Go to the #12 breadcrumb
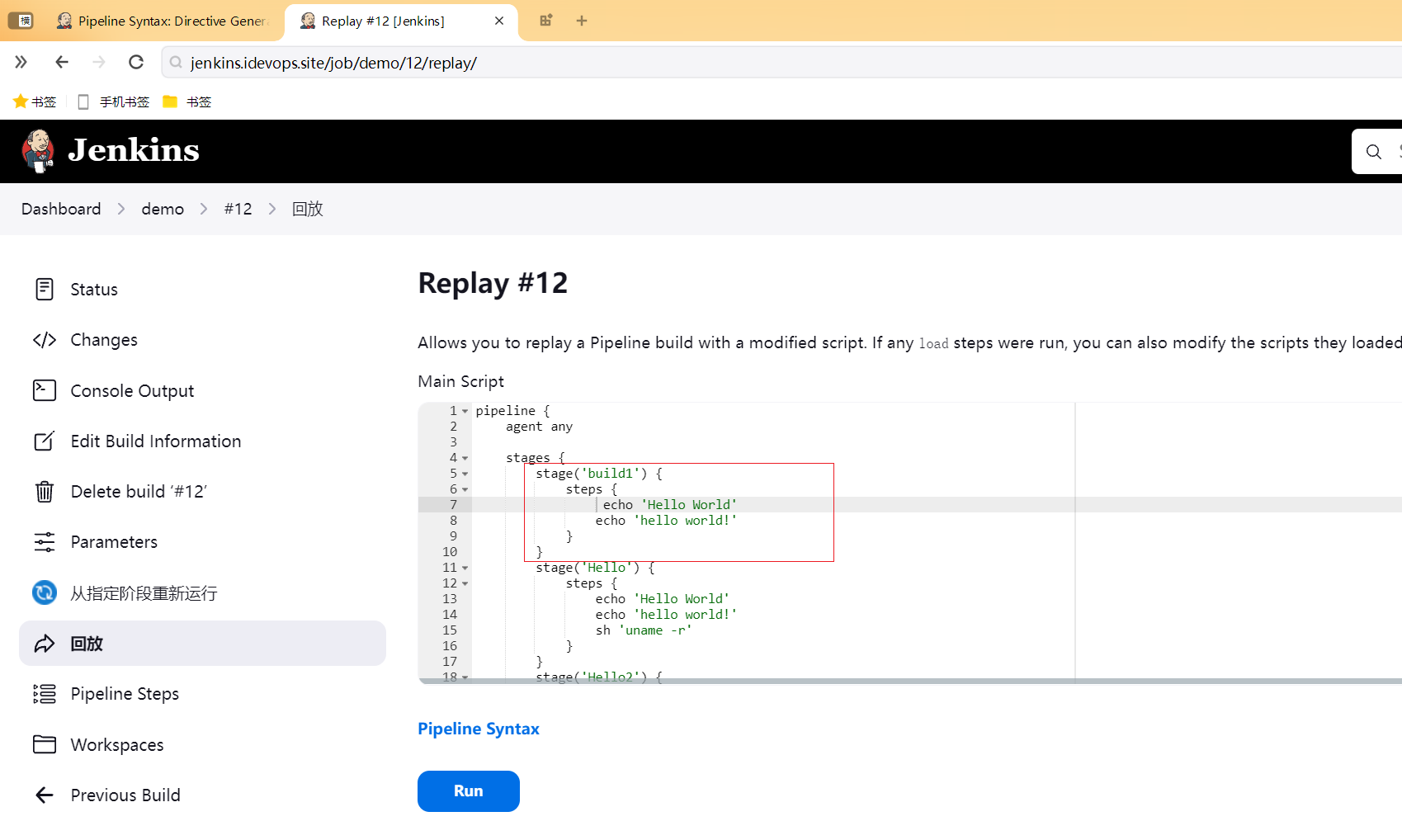 [x=238, y=209]
